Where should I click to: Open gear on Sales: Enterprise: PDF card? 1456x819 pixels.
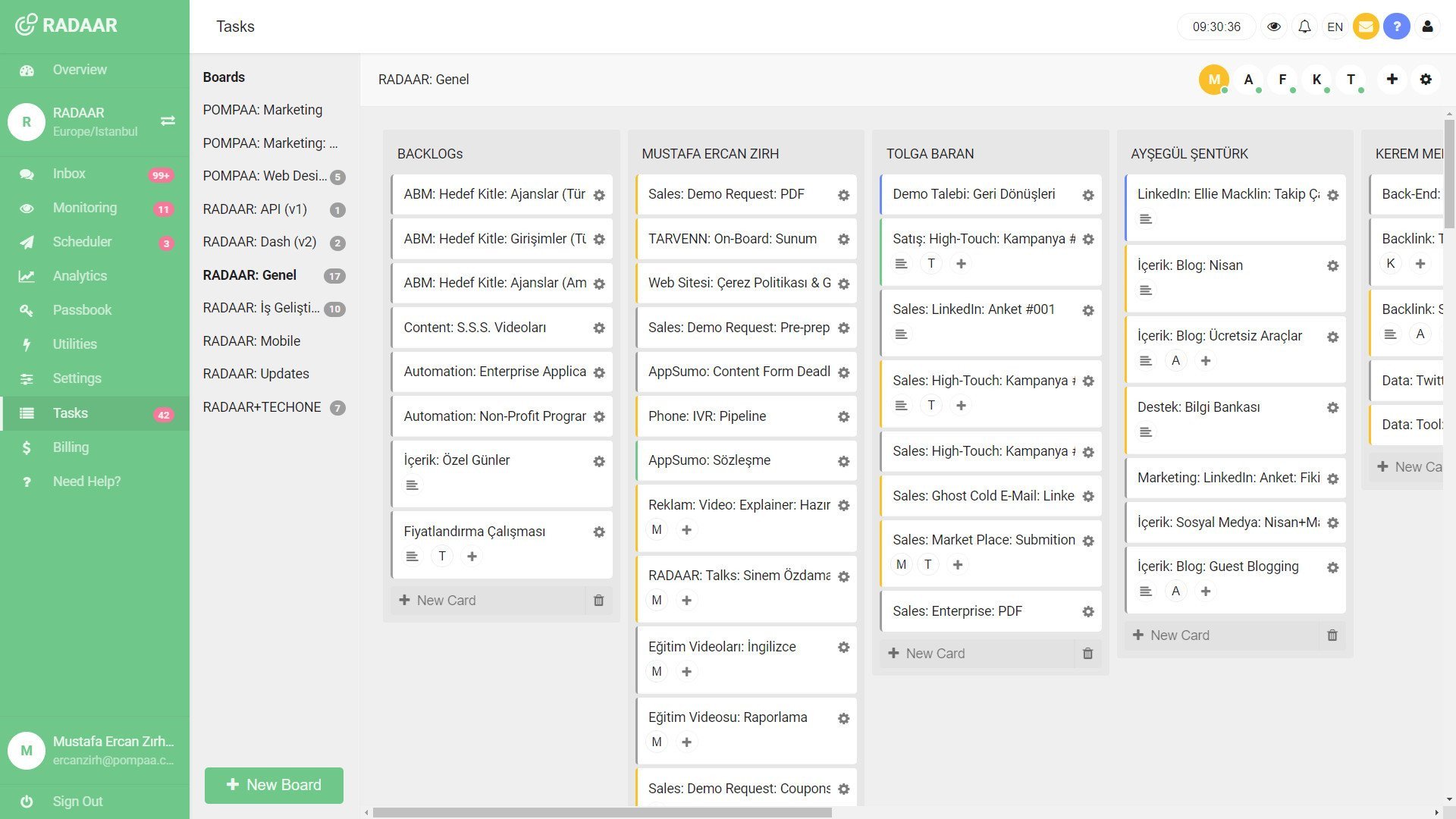pos(1087,612)
